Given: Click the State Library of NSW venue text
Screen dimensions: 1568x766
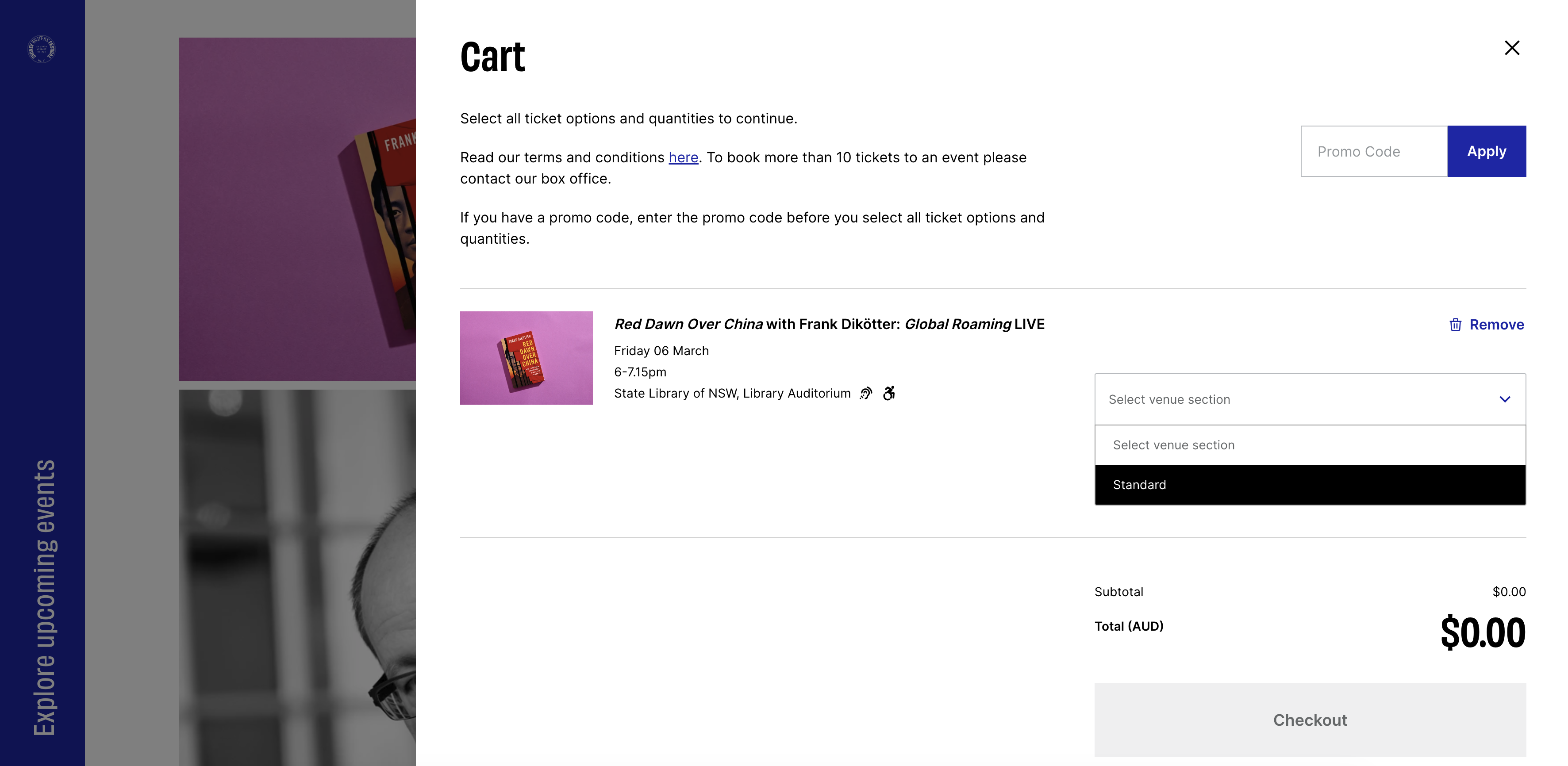Looking at the screenshot, I should [x=732, y=394].
